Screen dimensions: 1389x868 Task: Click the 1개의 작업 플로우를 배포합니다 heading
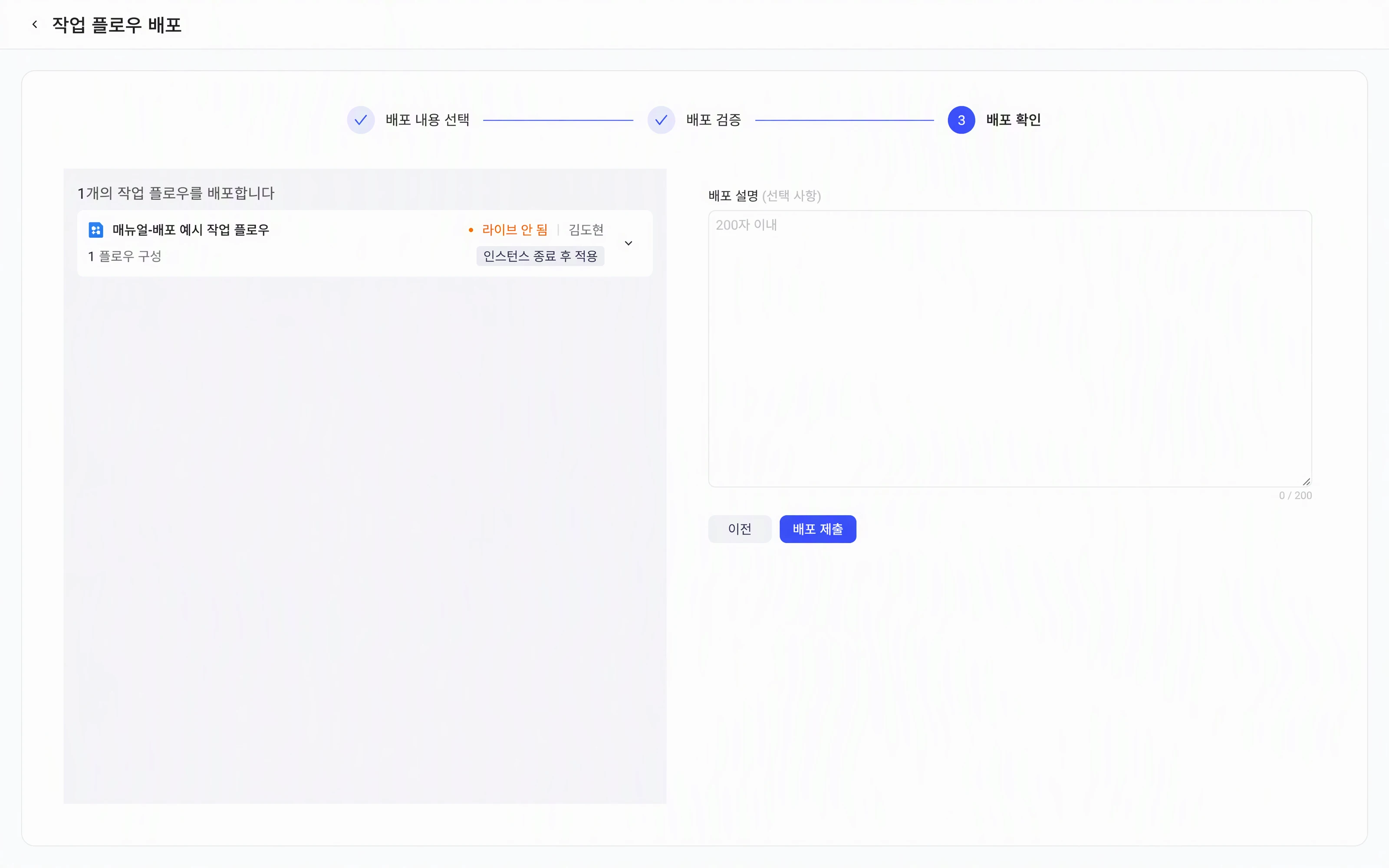click(176, 193)
